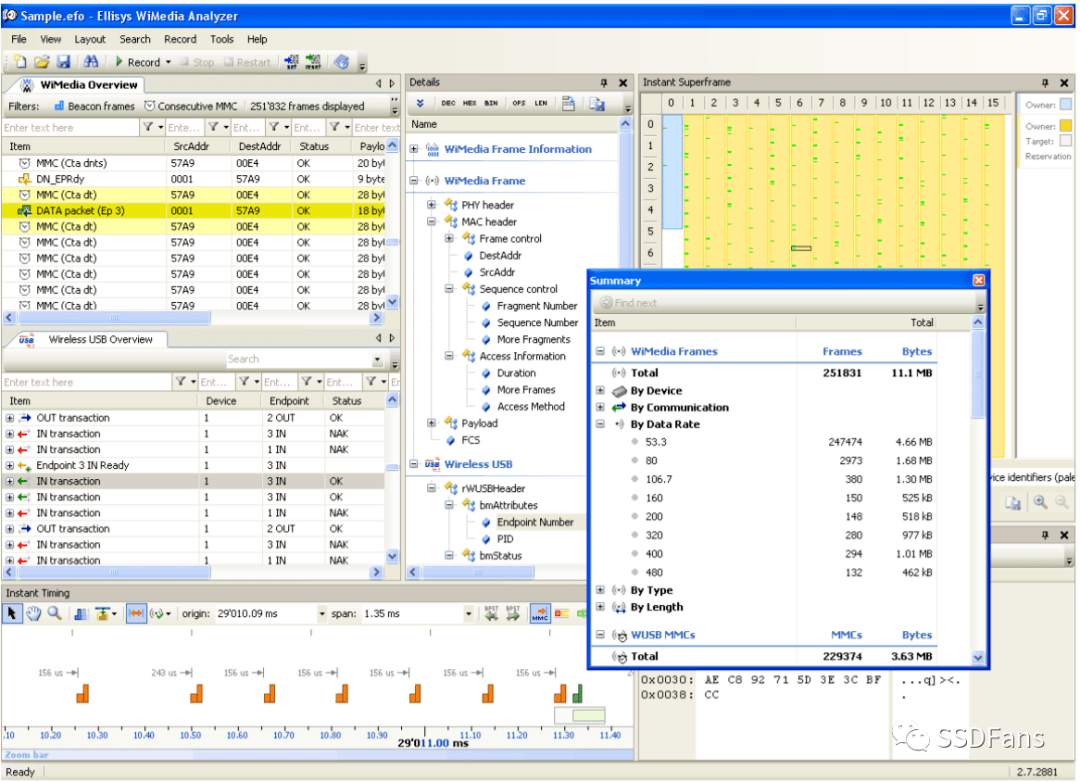Toggle the Consecutive MMC filter
Image resolution: width=1080 pixels, height=782 pixels.
click(x=191, y=106)
